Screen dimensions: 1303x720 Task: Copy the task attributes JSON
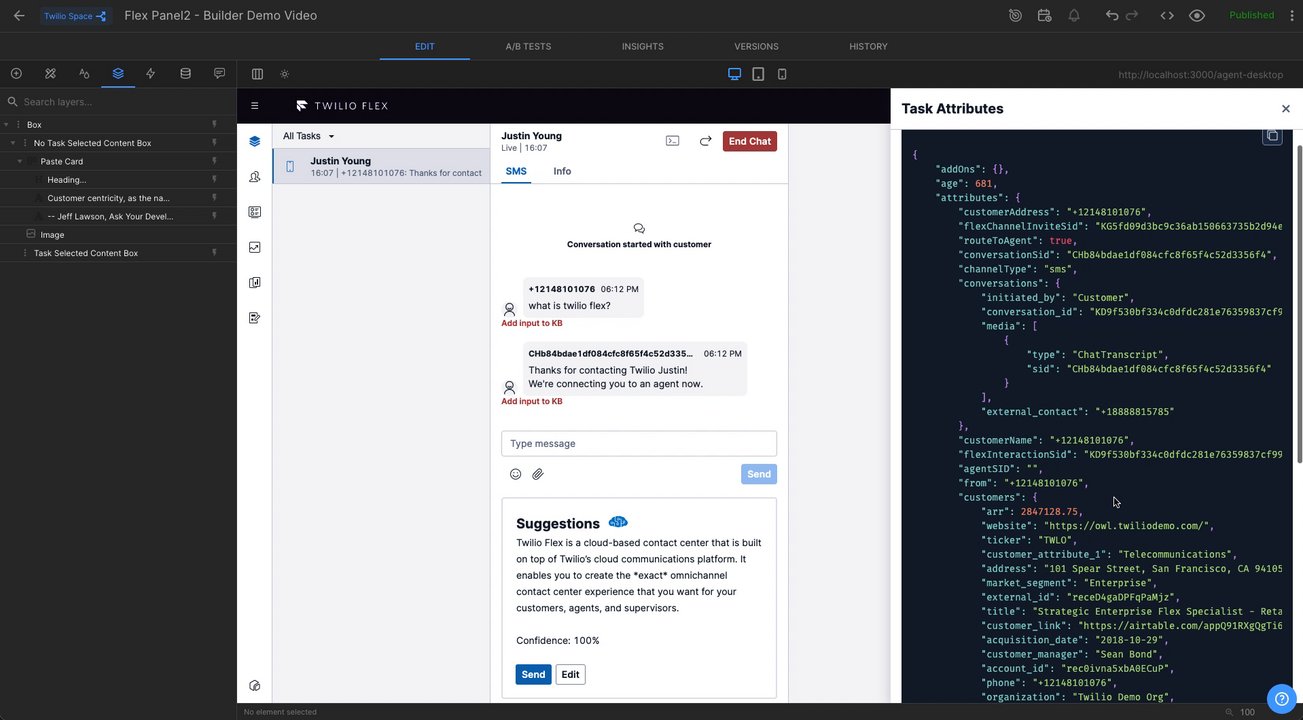coord(1272,136)
